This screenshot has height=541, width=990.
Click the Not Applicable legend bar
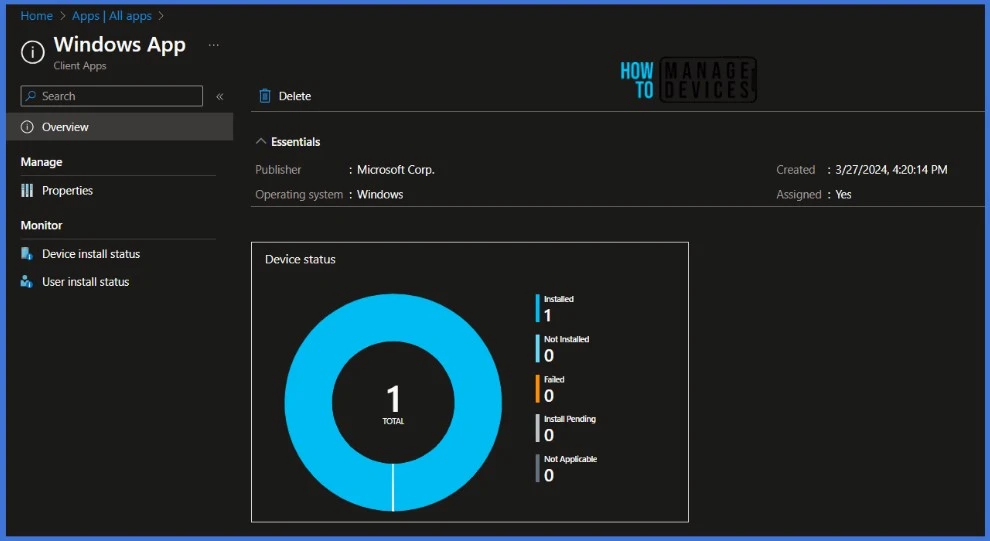coord(537,468)
